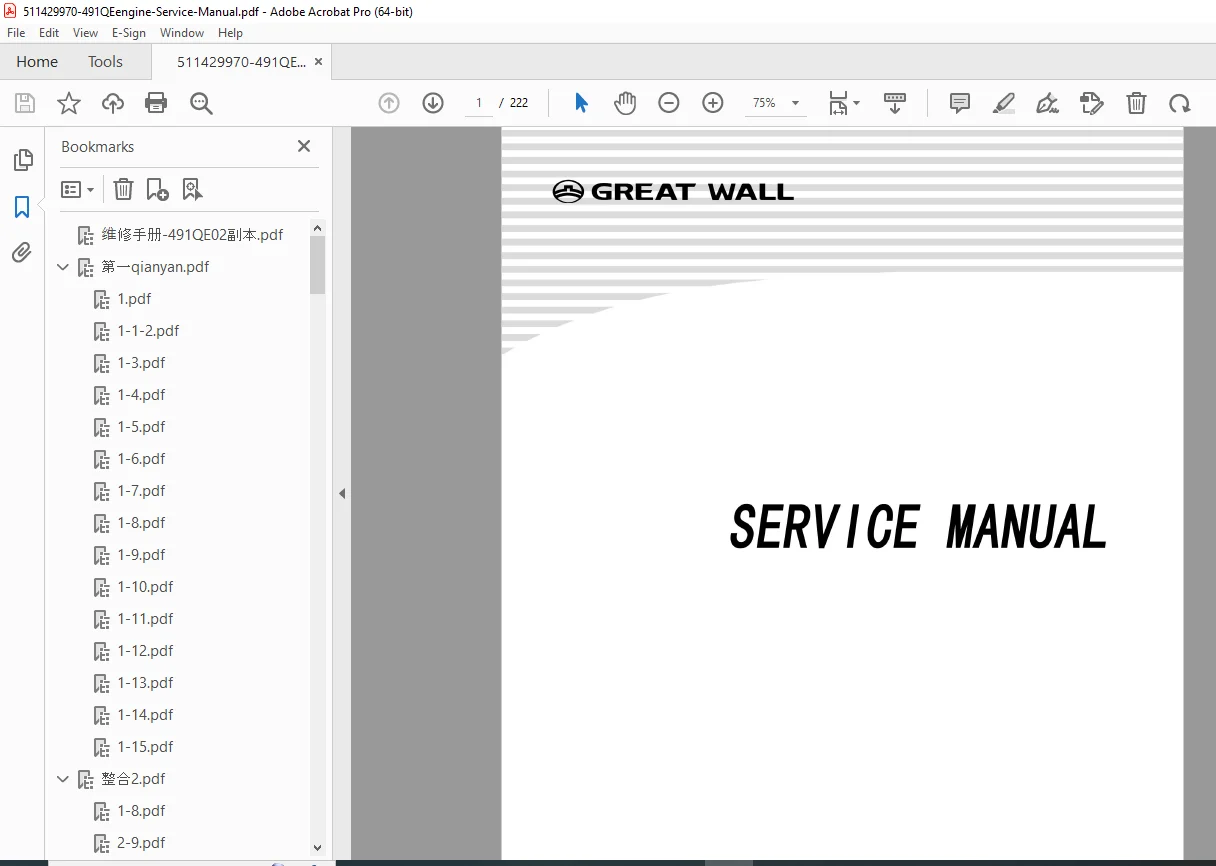Select the 1-10.pdf bookmark
The image size is (1216, 866).
pos(145,587)
